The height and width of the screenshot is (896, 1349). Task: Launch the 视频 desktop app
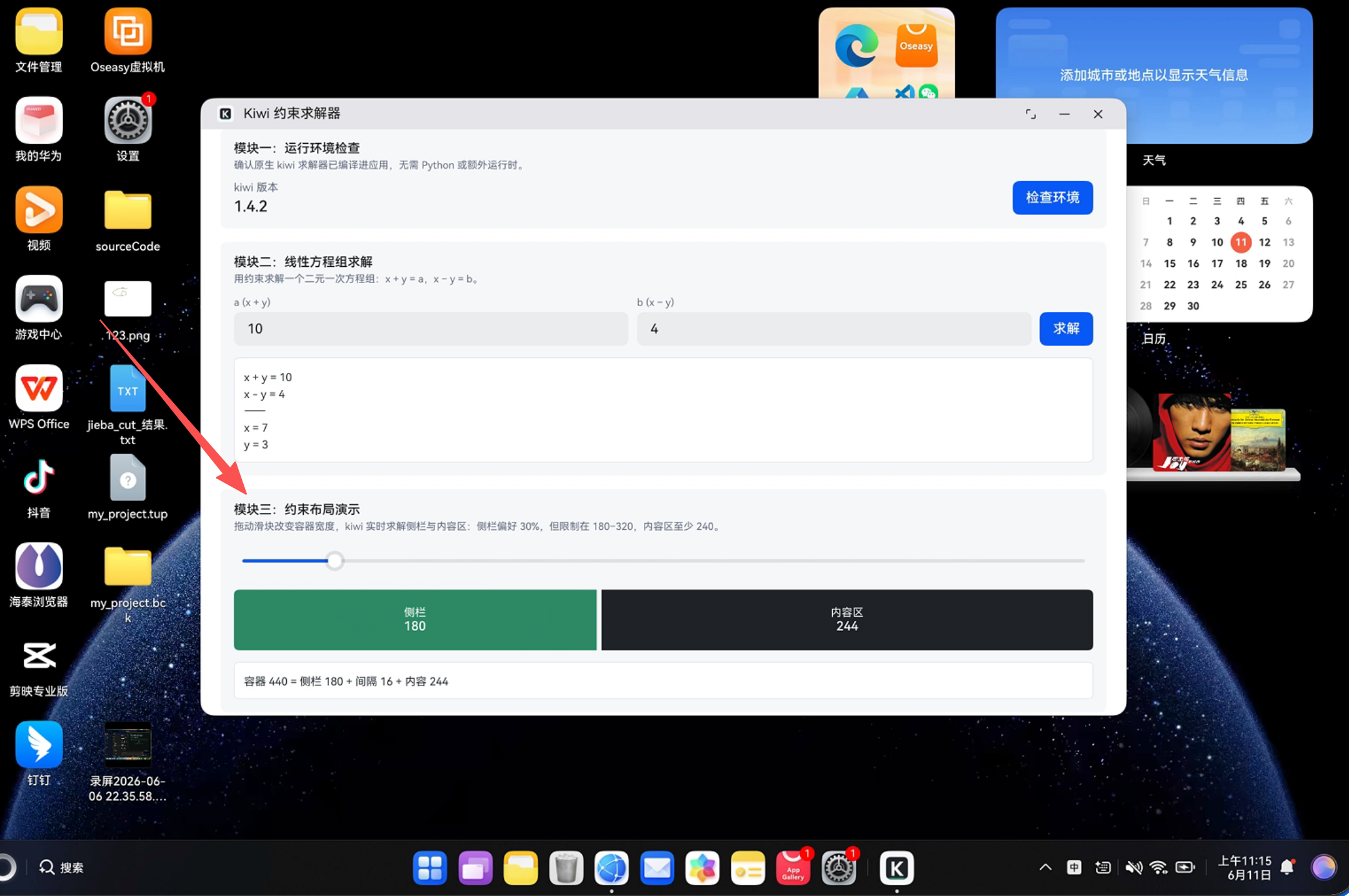tap(39, 210)
